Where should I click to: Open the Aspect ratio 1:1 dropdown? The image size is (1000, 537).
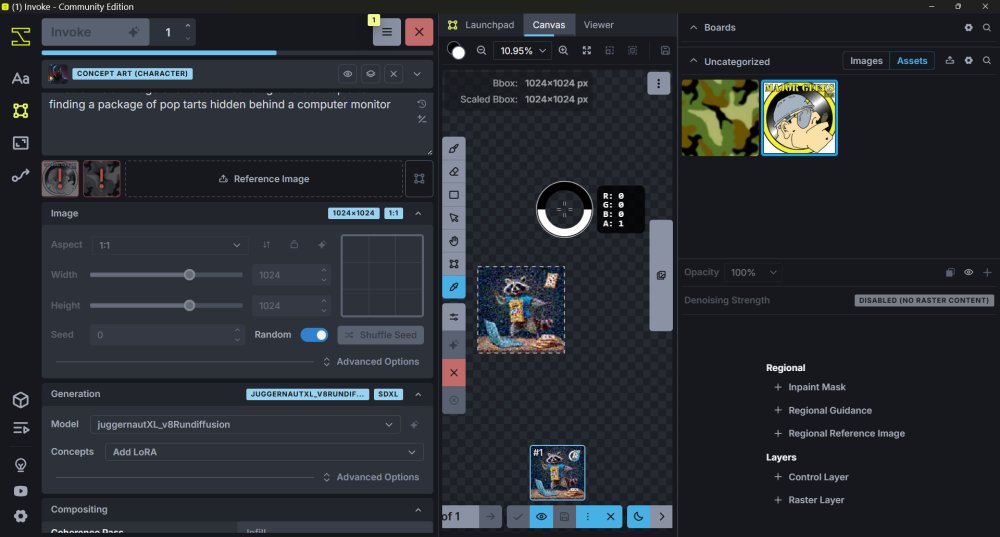pos(169,245)
